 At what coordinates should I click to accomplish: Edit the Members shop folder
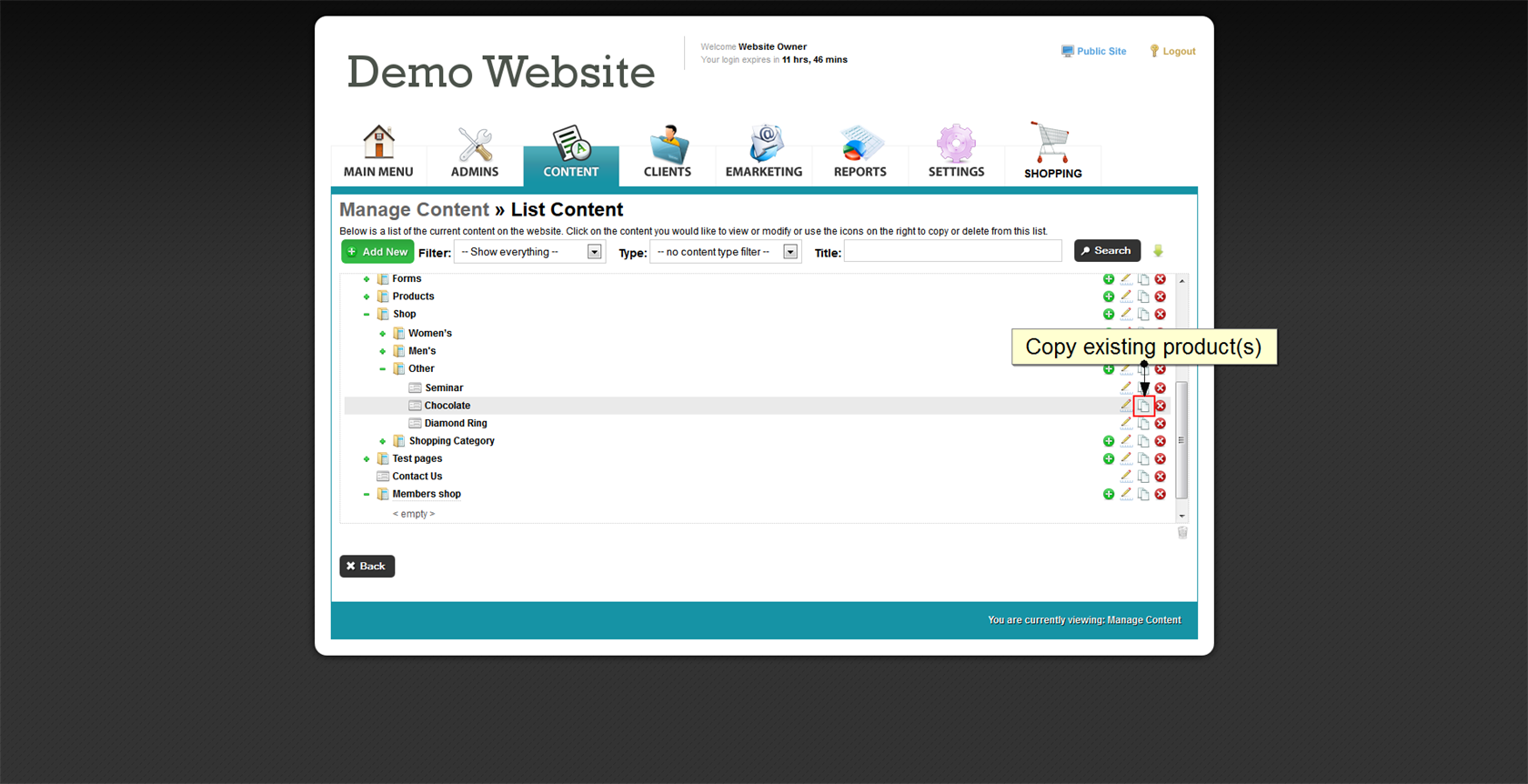pyautogui.click(x=1126, y=494)
